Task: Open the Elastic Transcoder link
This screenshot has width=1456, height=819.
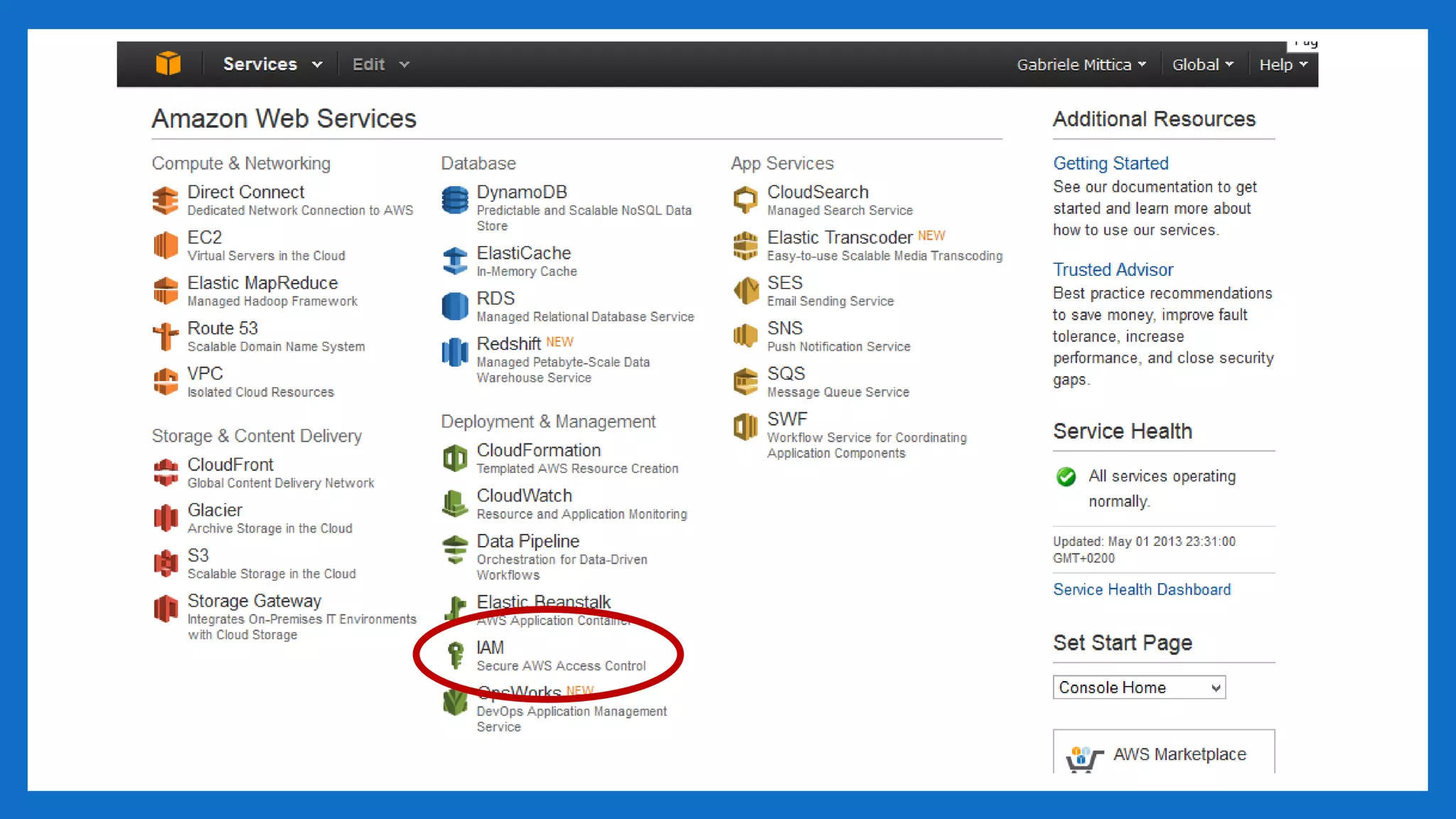Action: (840, 237)
